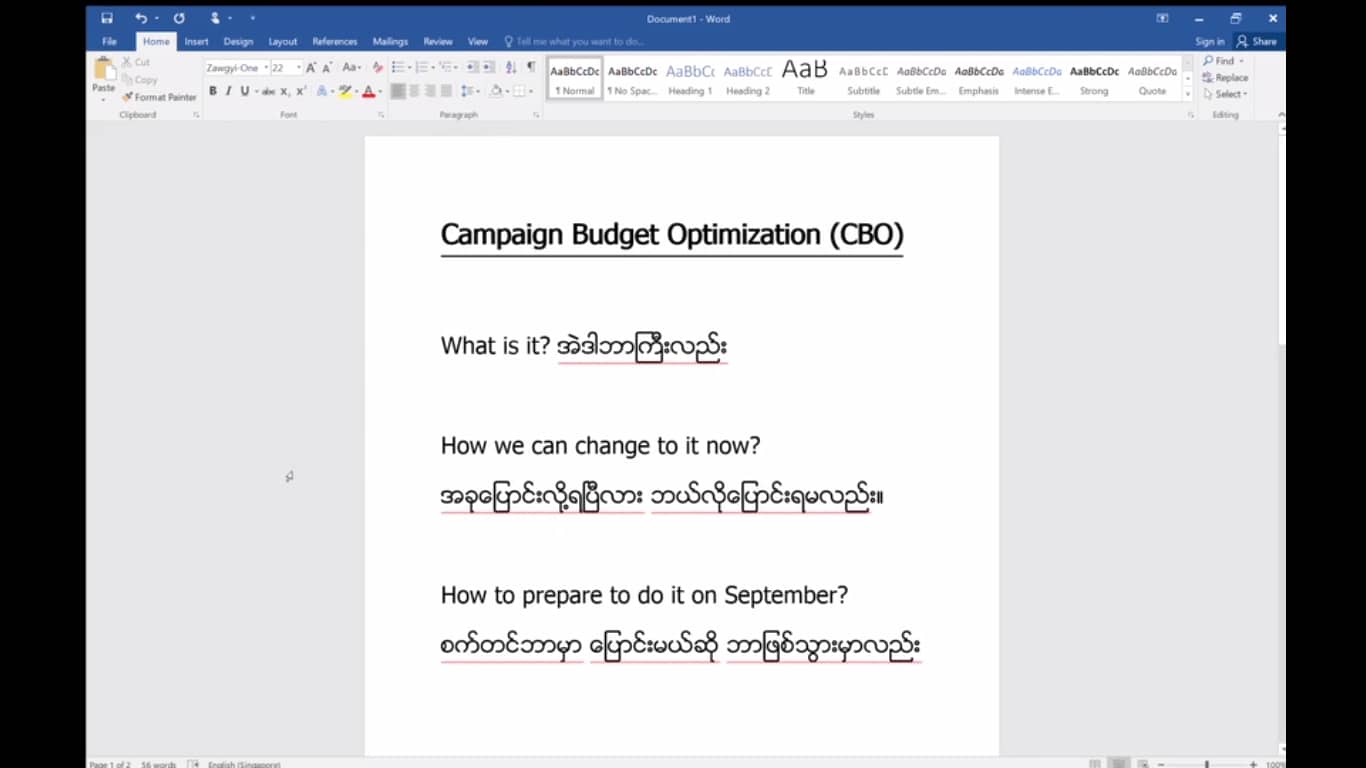This screenshot has width=1366, height=768.
Task: Click the Redo/Repeat icon
Action: [x=179, y=18]
